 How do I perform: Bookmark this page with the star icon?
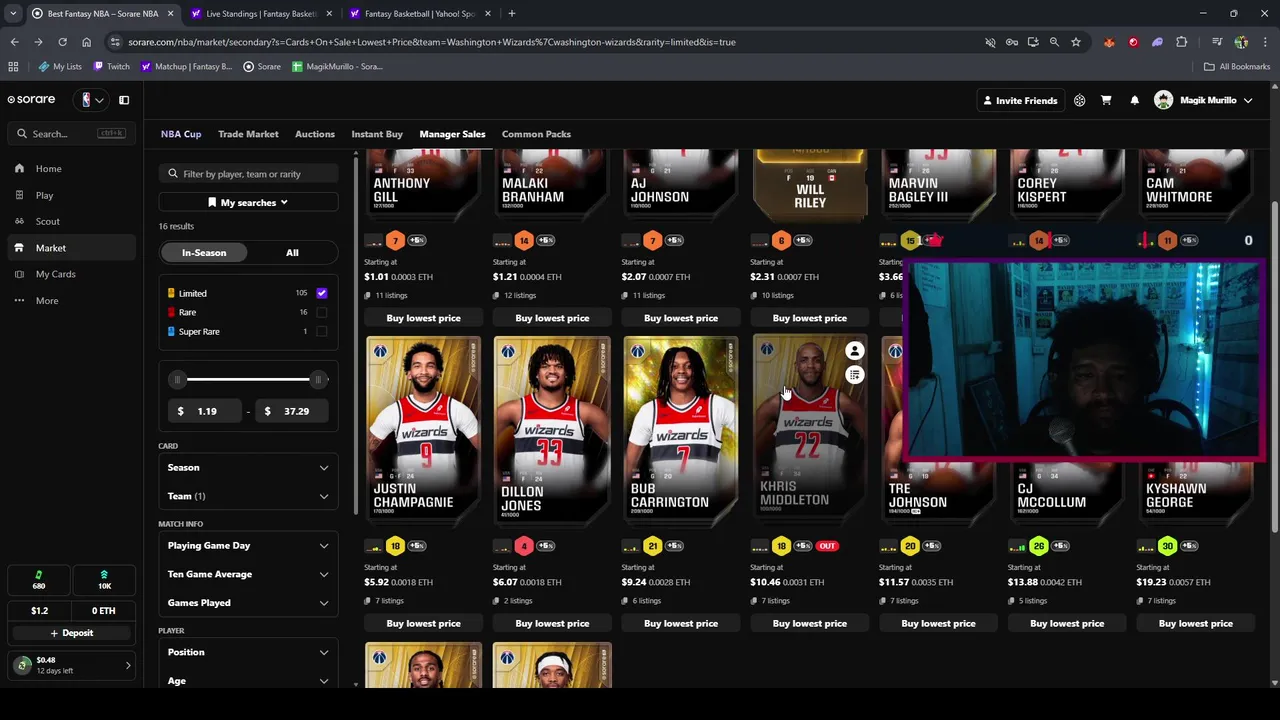click(x=1075, y=42)
